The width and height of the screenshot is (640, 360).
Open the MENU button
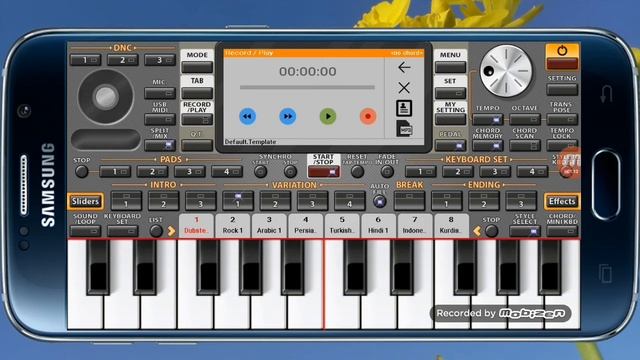click(450, 67)
